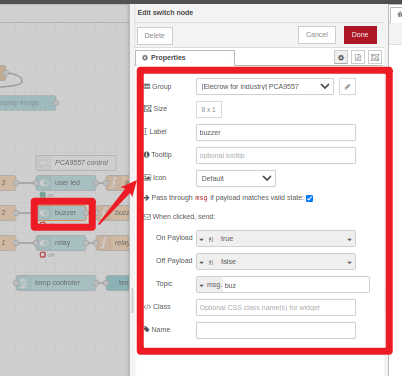Click the Done button
Viewport: 402px width, 376px height.
pos(360,35)
